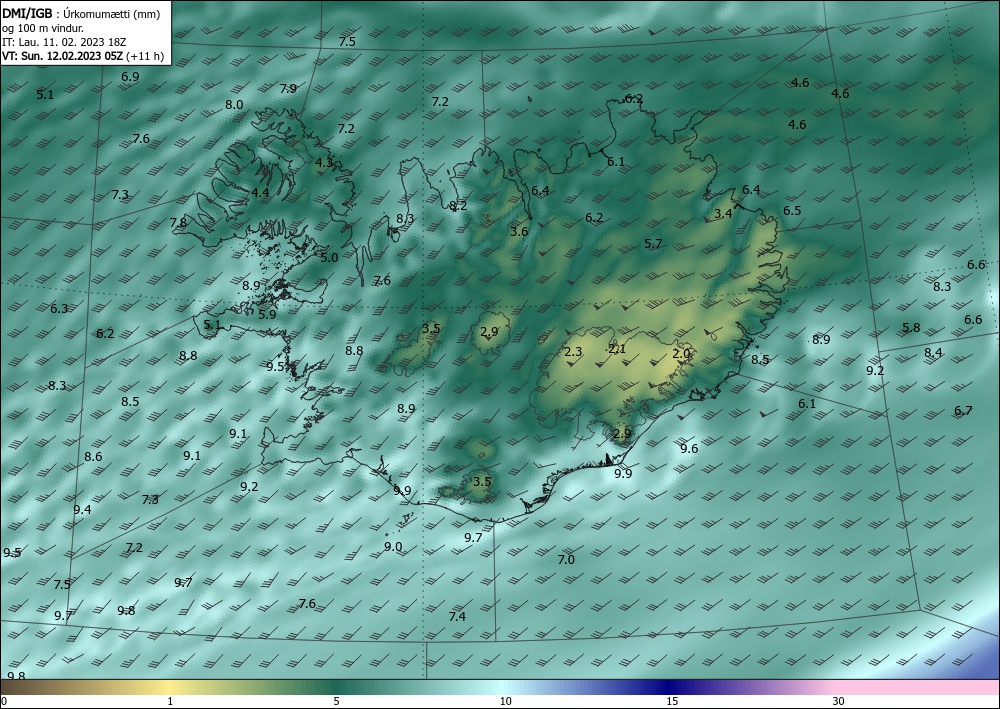1000x709 pixels.
Task: Click the map value 6.9
Action: 130,77
